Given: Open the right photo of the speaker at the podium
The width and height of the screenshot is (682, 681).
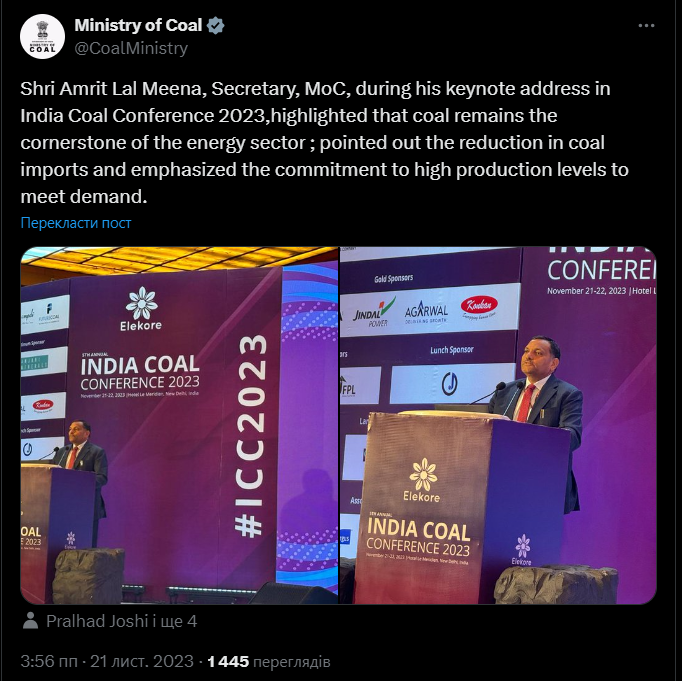Looking at the screenshot, I should tap(498, 425).
